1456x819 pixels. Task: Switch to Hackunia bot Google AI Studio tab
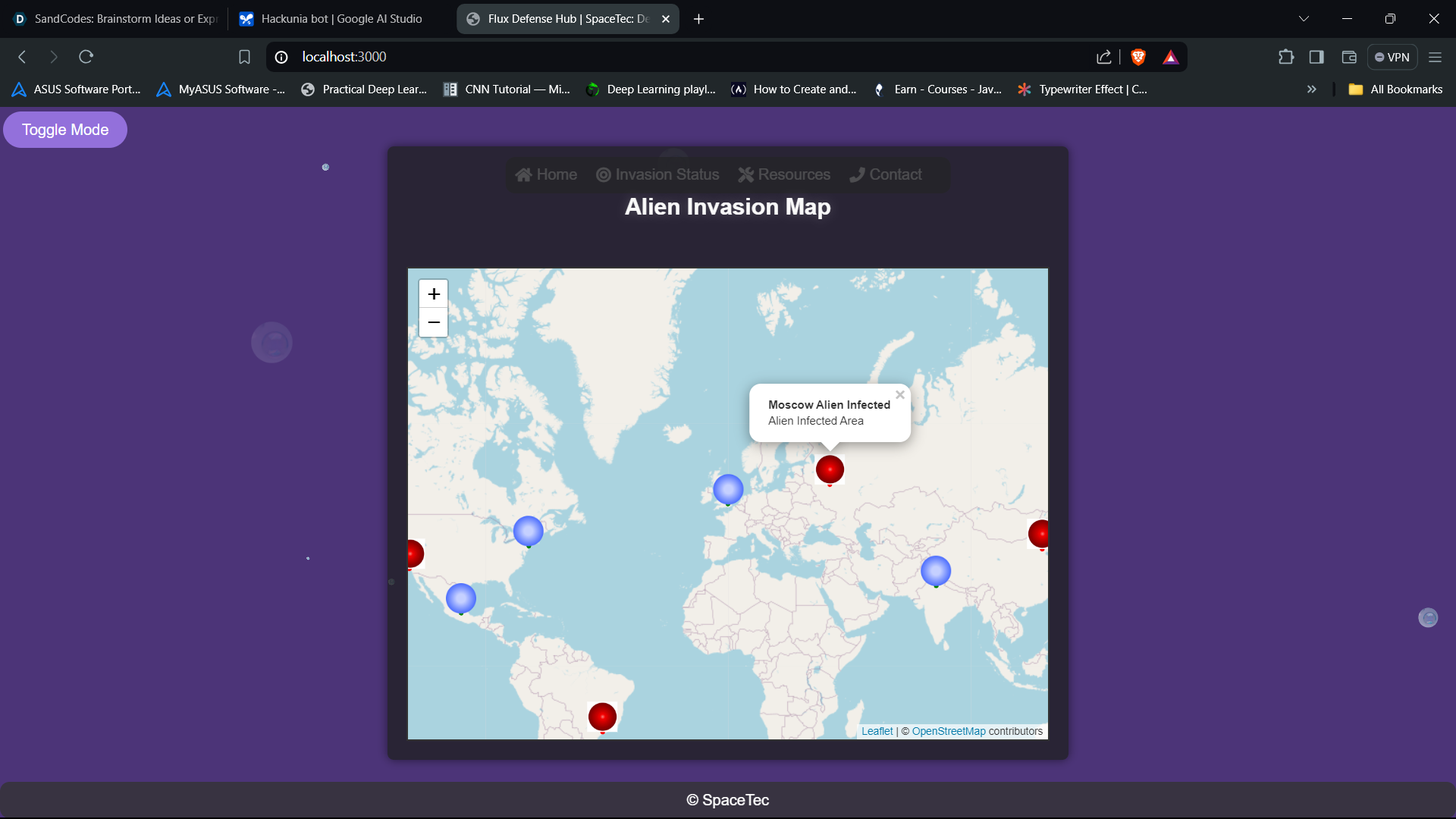(341, 19)
